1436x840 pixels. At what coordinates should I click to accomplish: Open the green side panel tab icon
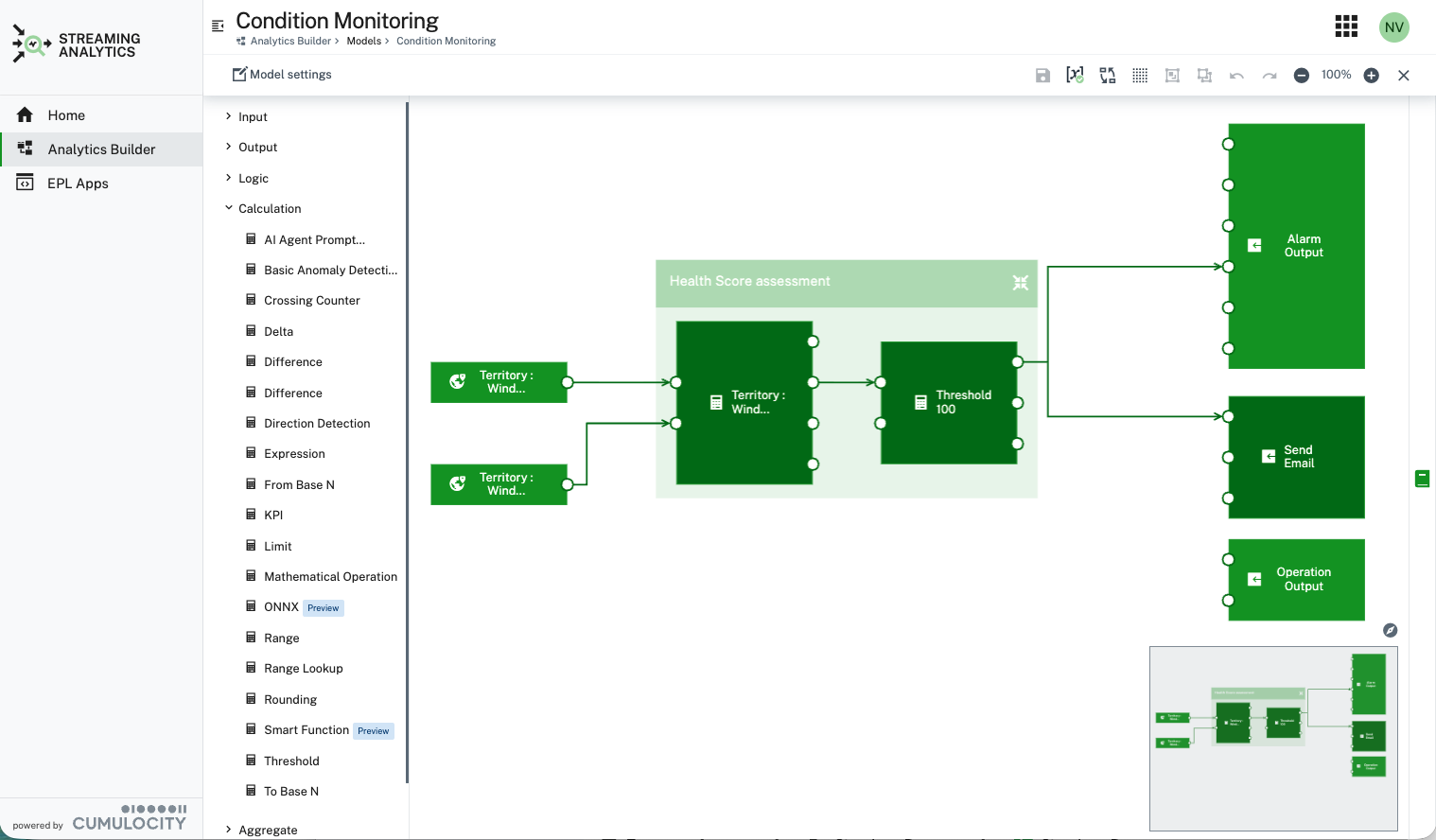click(x=1422, y=479)
